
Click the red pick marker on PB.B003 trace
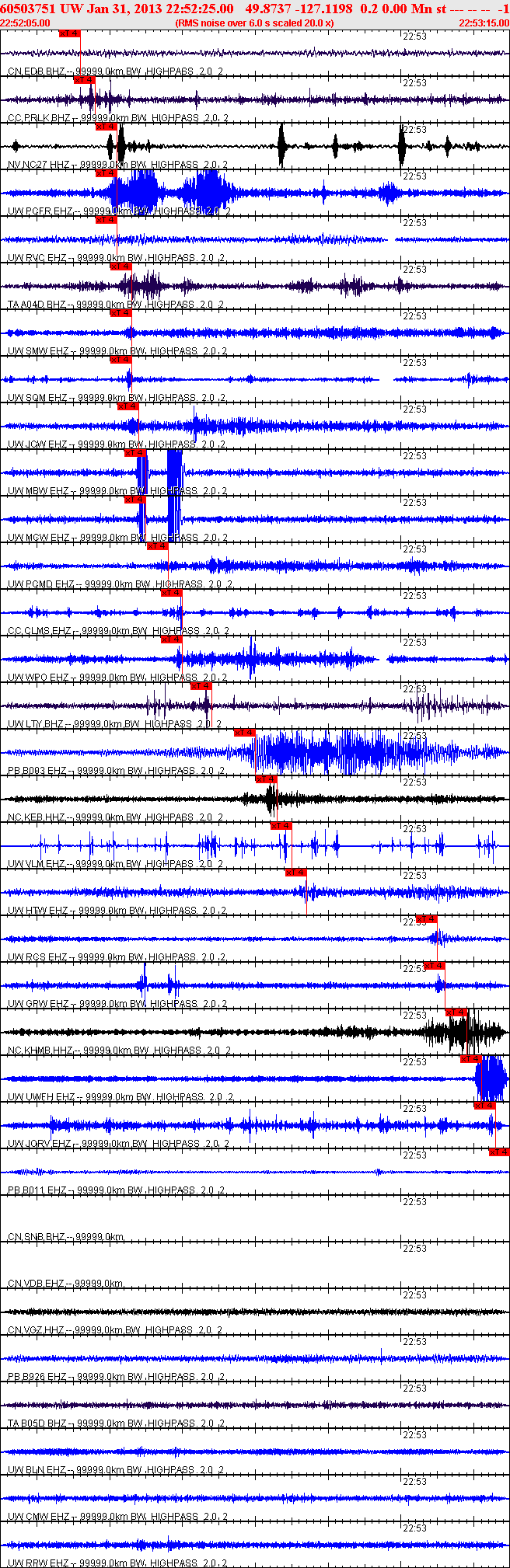[x=245, y=733]
